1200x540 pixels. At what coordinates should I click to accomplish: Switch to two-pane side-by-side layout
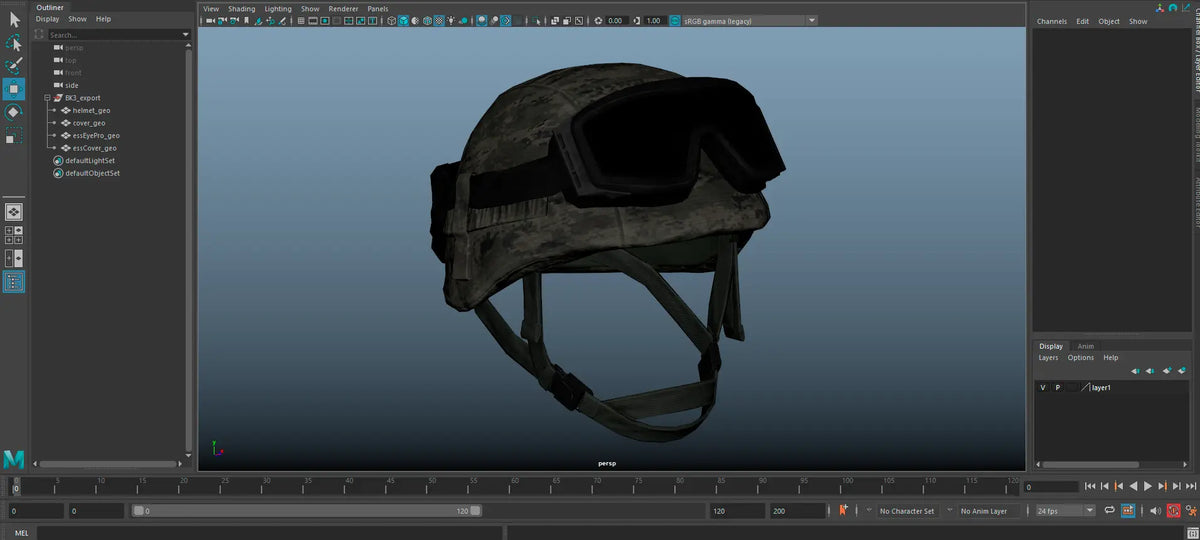(x=14, y=258)
